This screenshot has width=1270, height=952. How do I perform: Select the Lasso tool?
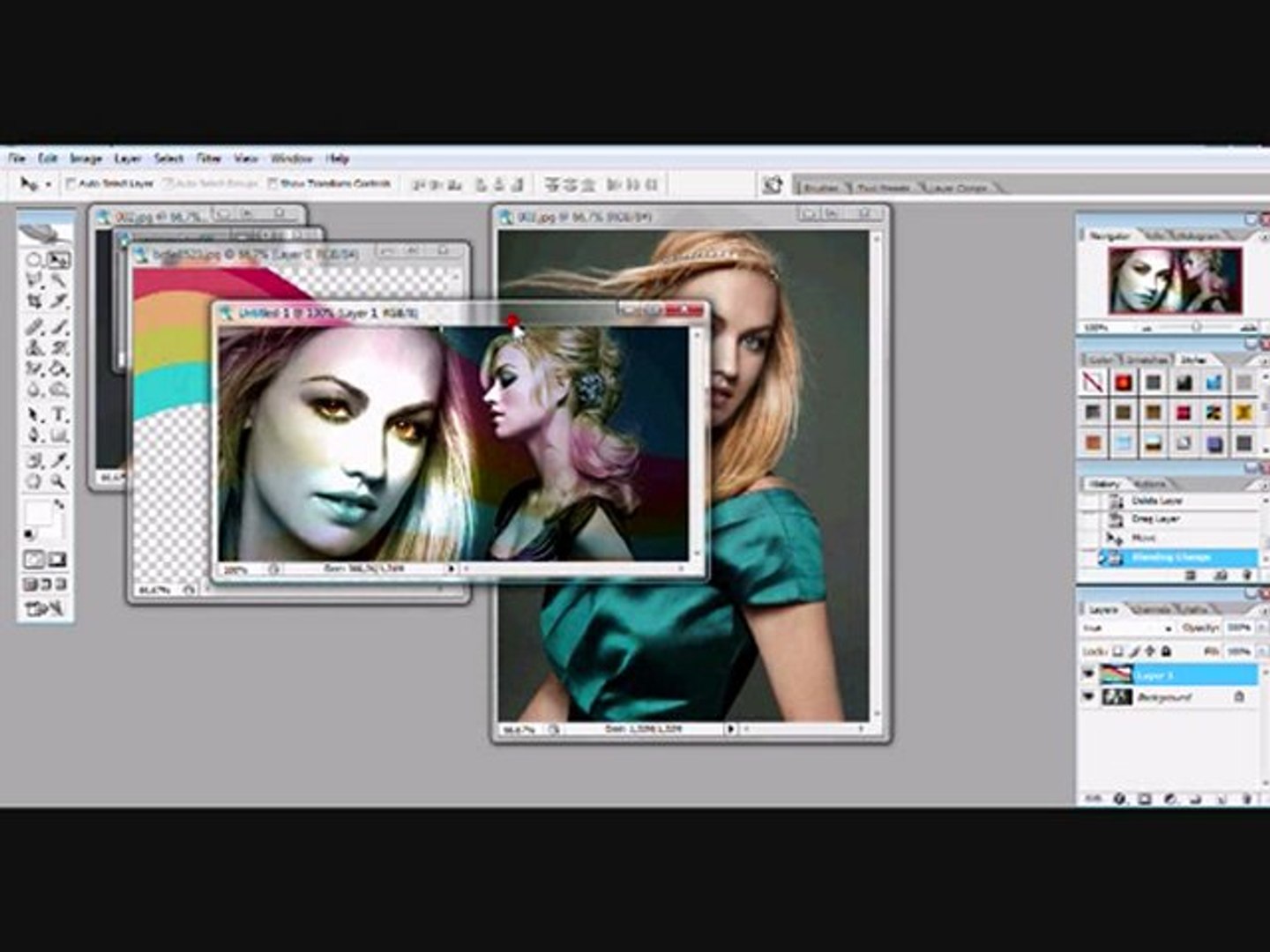click(34, 280)
